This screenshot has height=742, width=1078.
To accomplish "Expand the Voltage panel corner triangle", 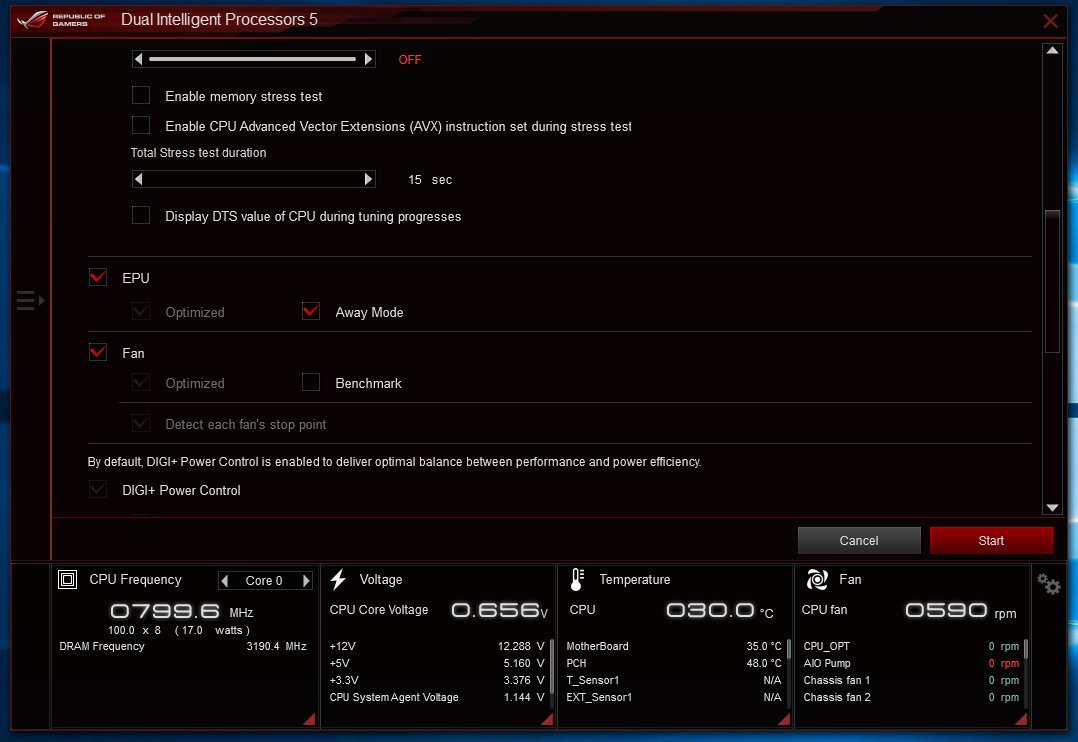I will click(547, 719).
